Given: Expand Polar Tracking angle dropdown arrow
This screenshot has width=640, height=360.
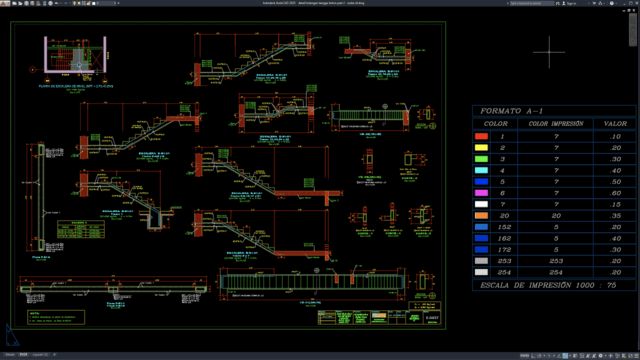Looking at the screenshot, I should 544,356.
